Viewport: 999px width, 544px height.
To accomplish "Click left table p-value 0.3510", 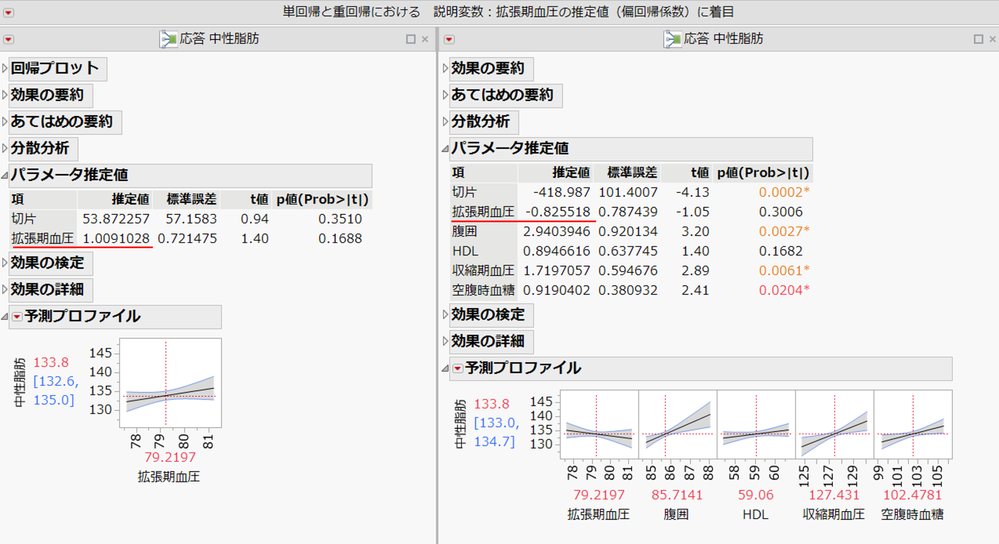I will [x=340, y=219].
